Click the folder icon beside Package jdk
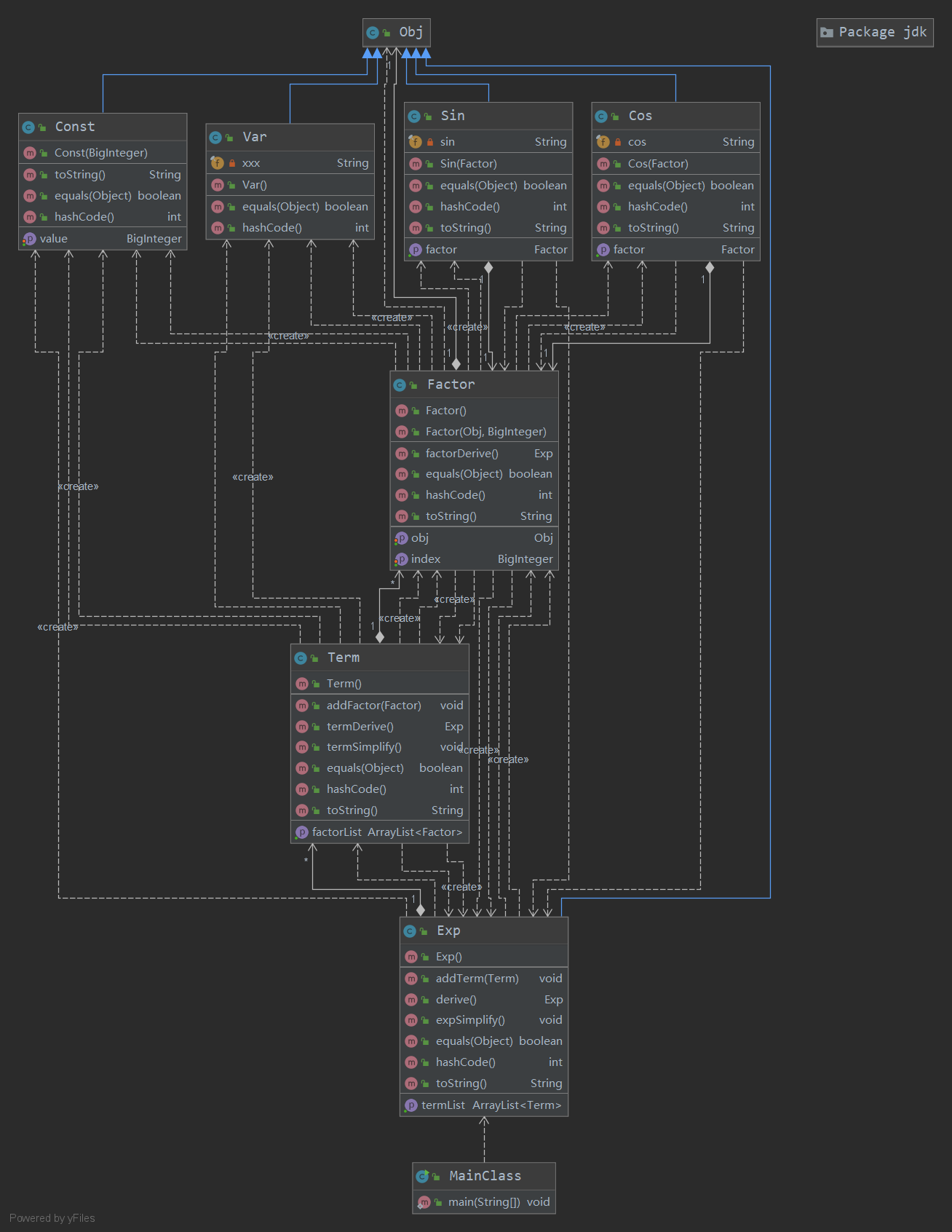 (827, 33)
